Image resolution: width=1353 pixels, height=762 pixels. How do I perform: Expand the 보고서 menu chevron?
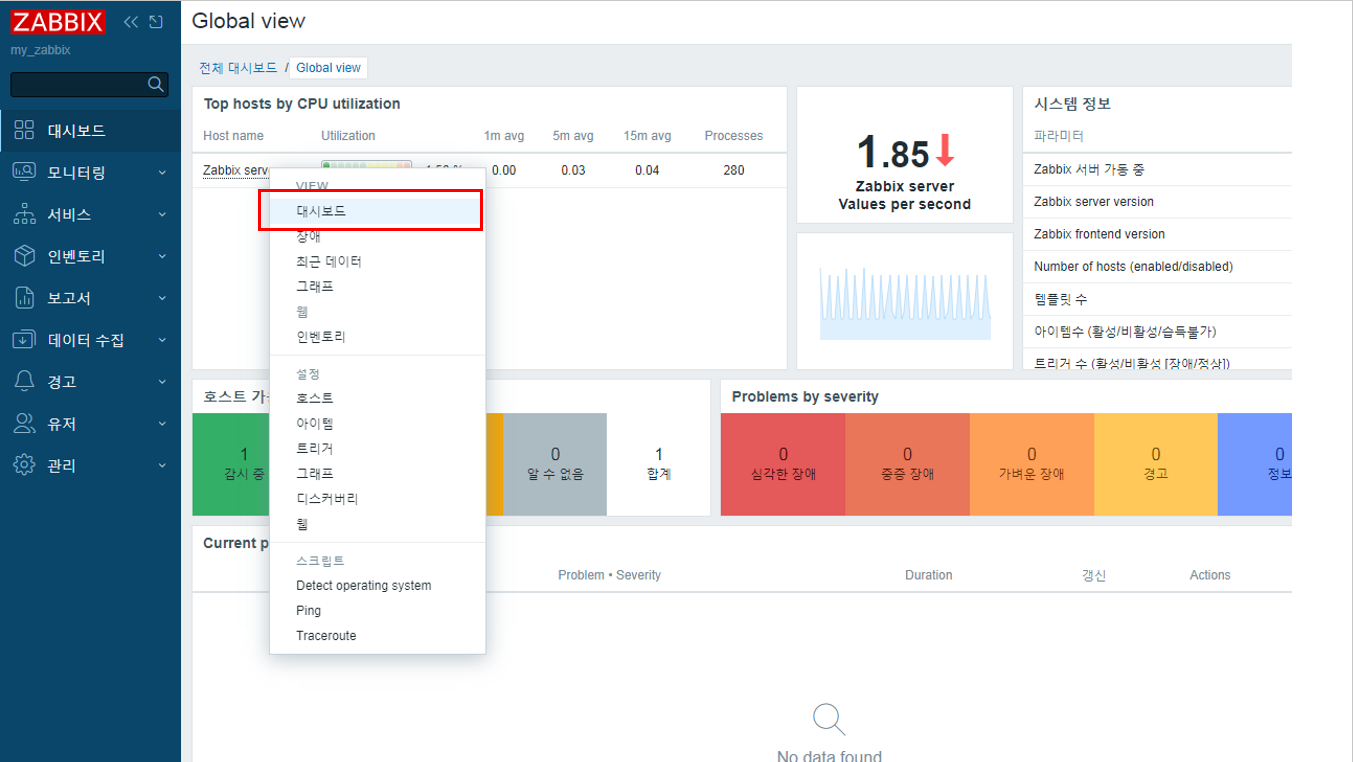point(162,299)
